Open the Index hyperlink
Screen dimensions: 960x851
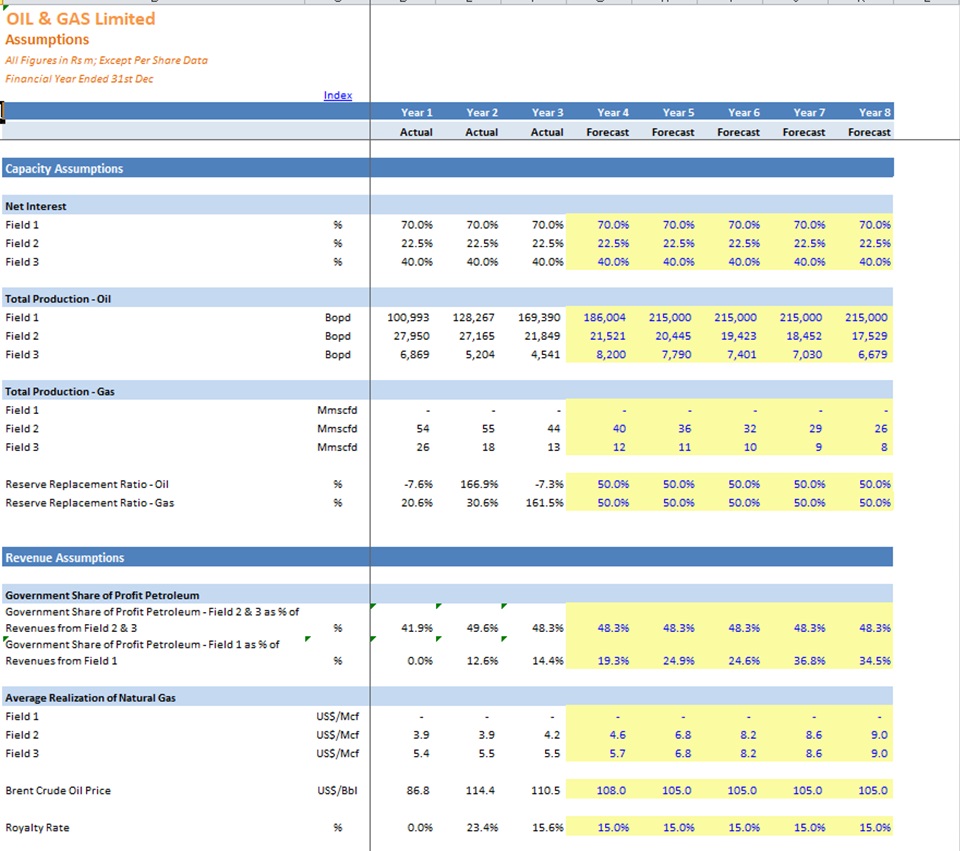coord(337,95)
